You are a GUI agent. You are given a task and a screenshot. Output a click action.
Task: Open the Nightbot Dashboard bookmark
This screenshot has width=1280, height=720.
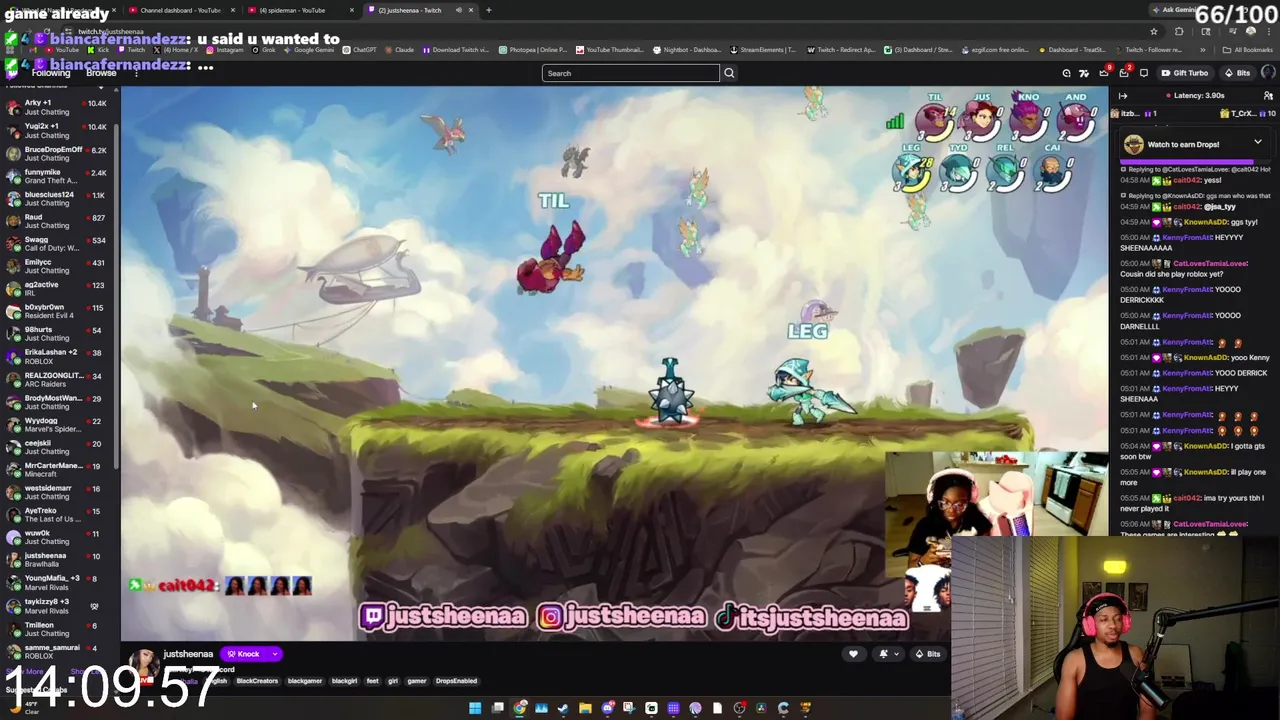687,50
